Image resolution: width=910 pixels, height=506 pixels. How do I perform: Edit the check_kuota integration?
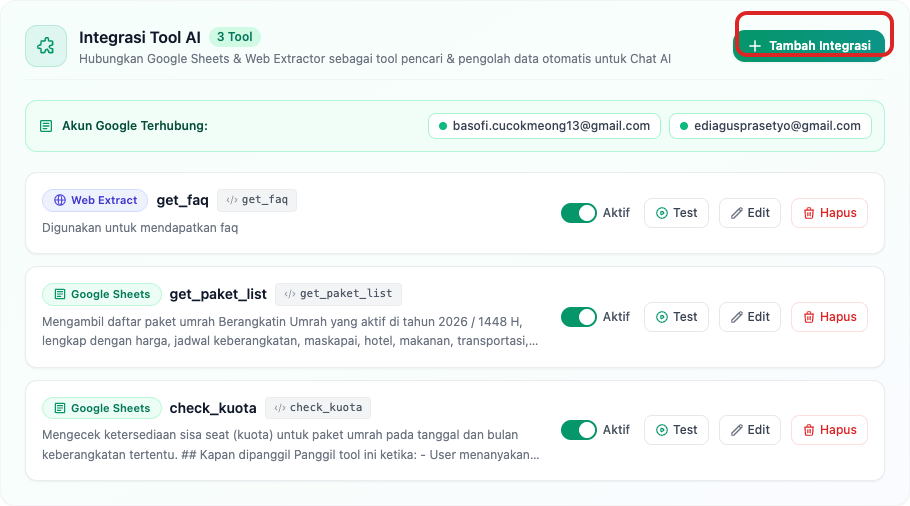click(750, 430)
